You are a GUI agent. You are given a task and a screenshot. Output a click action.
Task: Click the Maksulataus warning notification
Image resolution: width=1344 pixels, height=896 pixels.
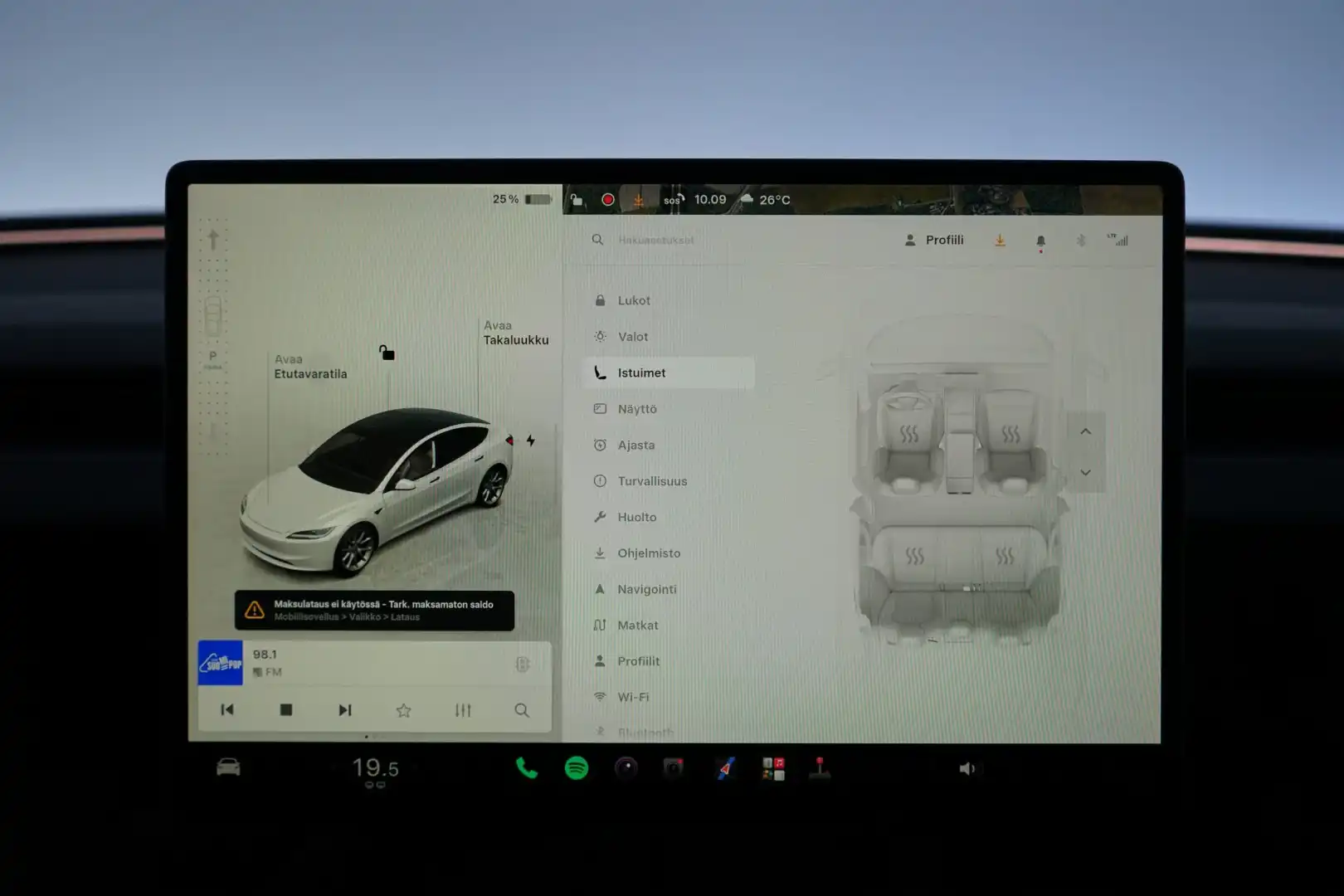374,611
